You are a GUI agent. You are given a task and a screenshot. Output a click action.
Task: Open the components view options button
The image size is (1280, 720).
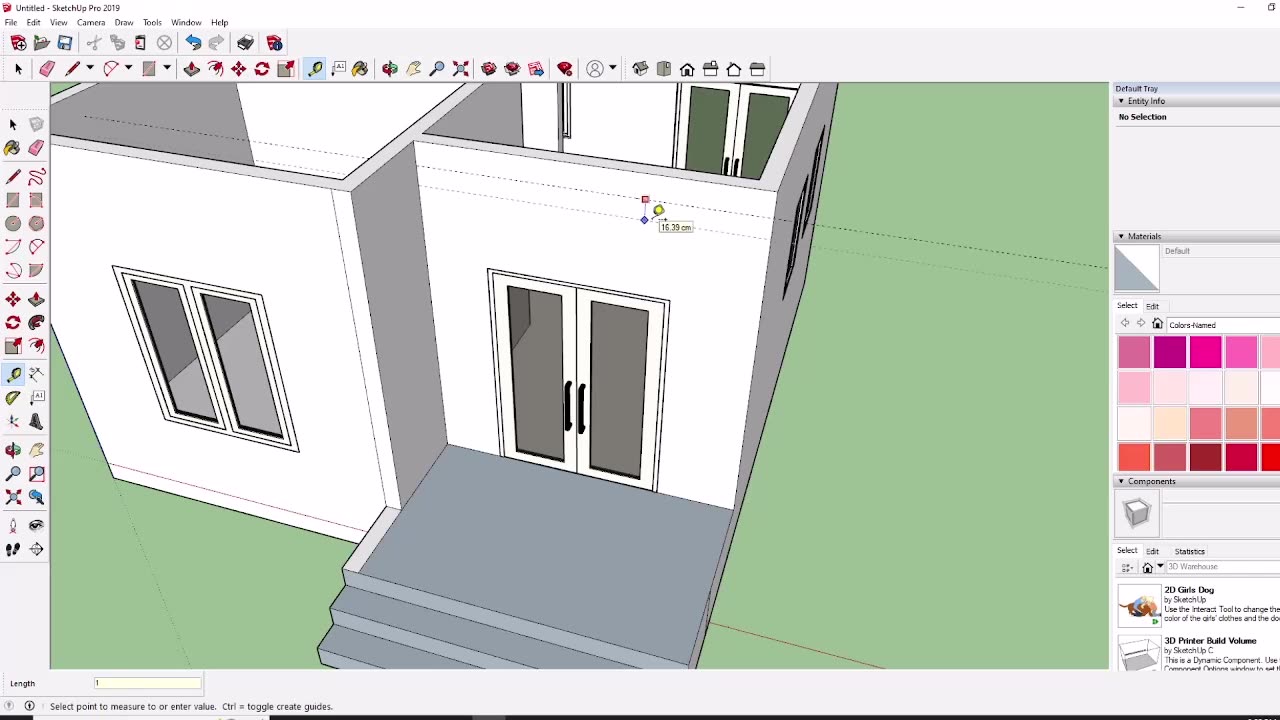tap(1128, 567)
